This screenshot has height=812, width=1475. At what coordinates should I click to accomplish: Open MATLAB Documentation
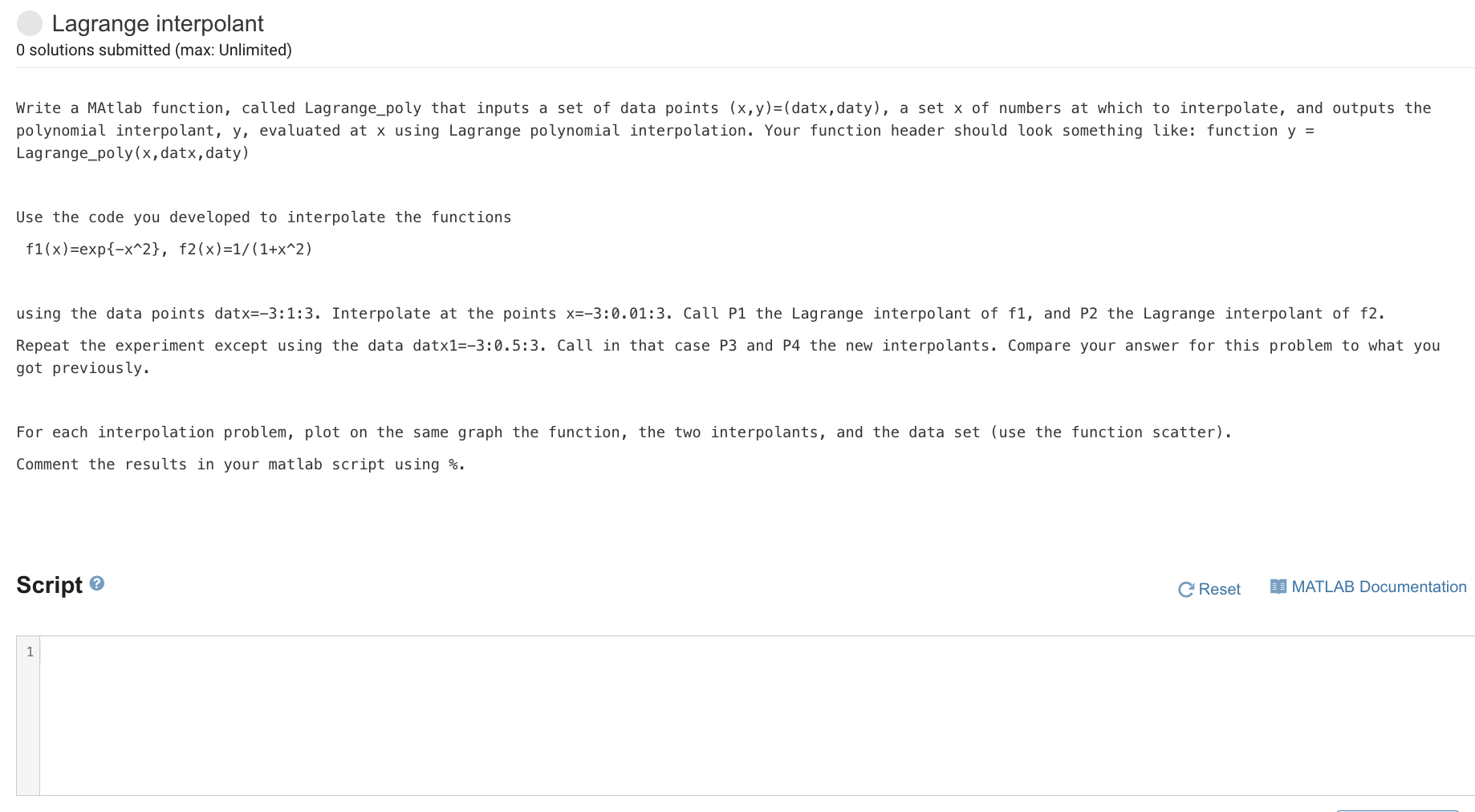[x=1378, y=587]
